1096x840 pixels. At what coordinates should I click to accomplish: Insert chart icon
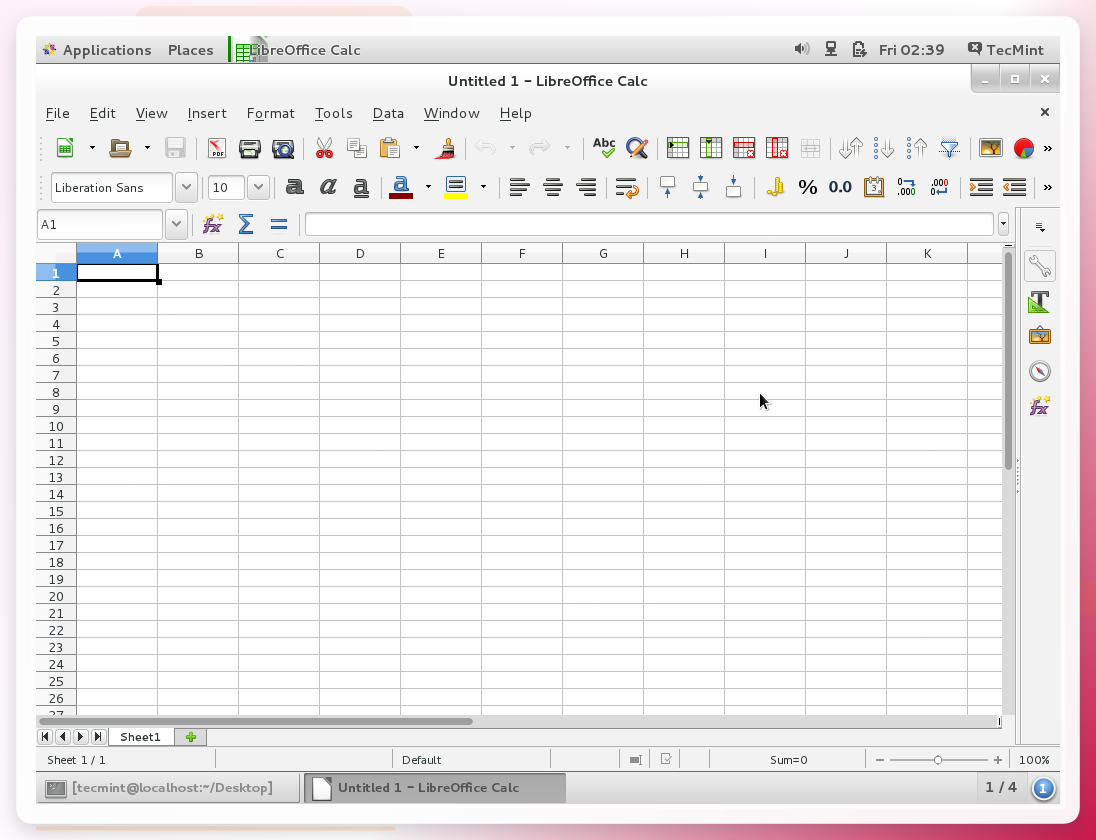[x=1023, y=148]
